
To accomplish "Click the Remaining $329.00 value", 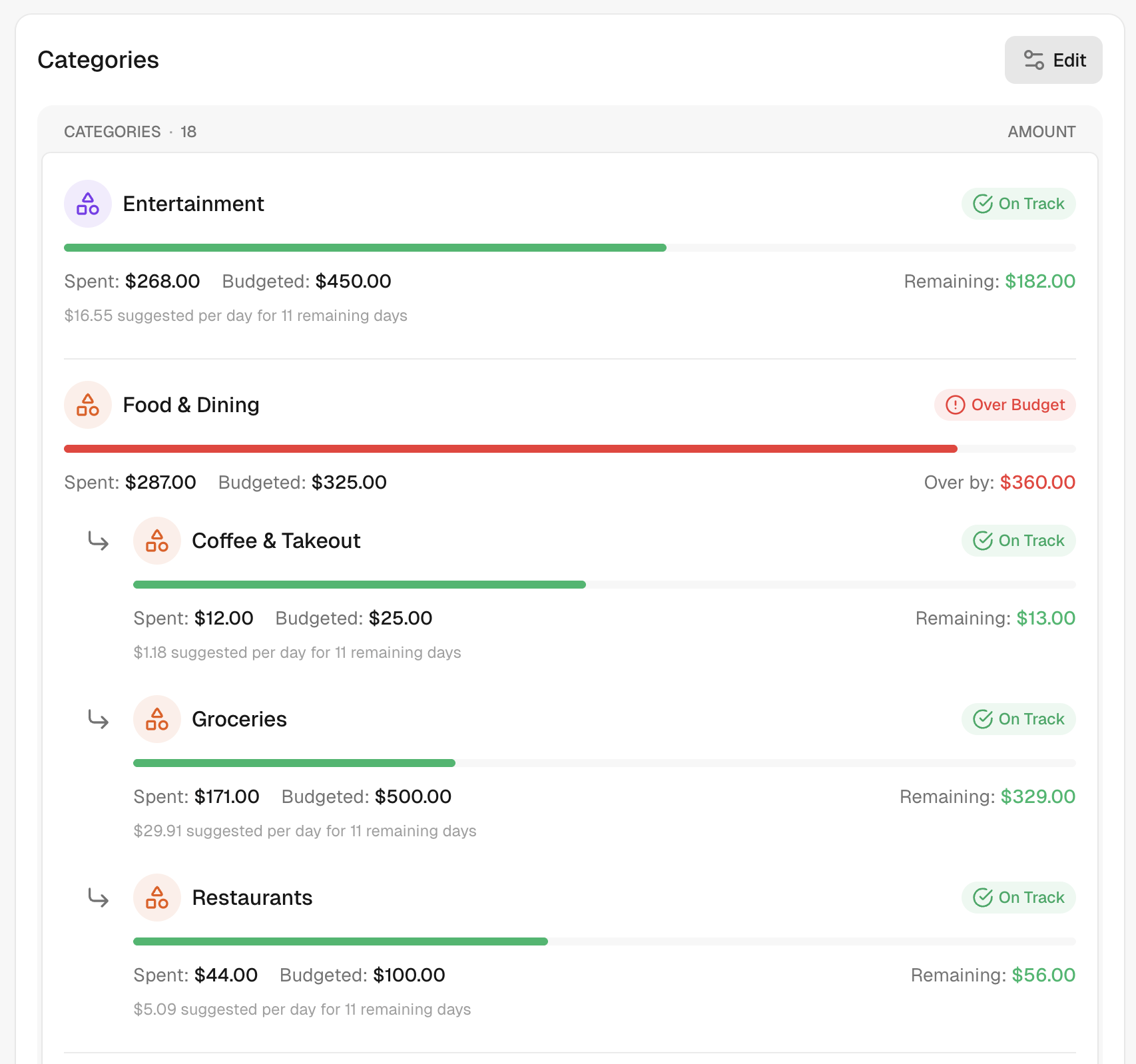I will pos(1038,796).
